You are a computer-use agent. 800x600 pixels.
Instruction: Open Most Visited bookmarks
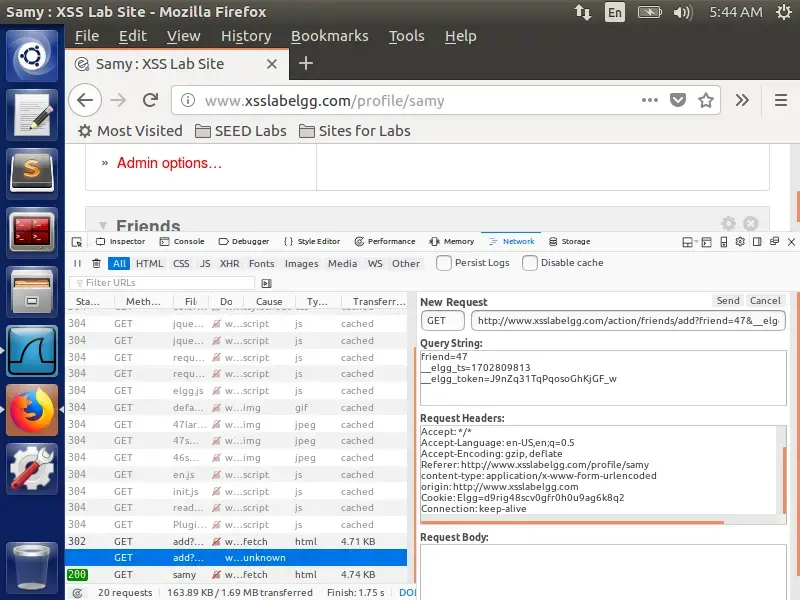pos(130,131)
